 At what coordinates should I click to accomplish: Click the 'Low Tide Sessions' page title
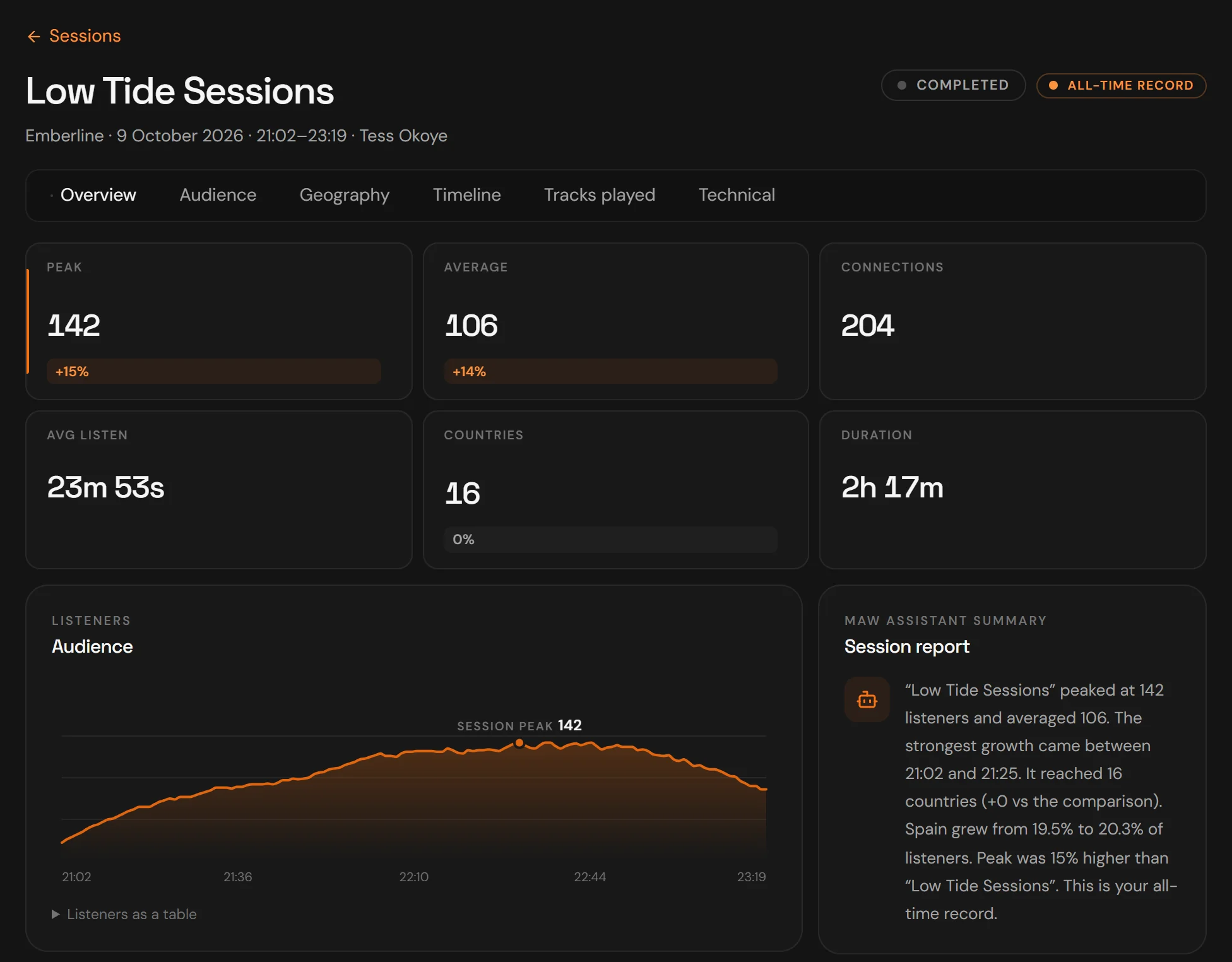coord(180,91)
